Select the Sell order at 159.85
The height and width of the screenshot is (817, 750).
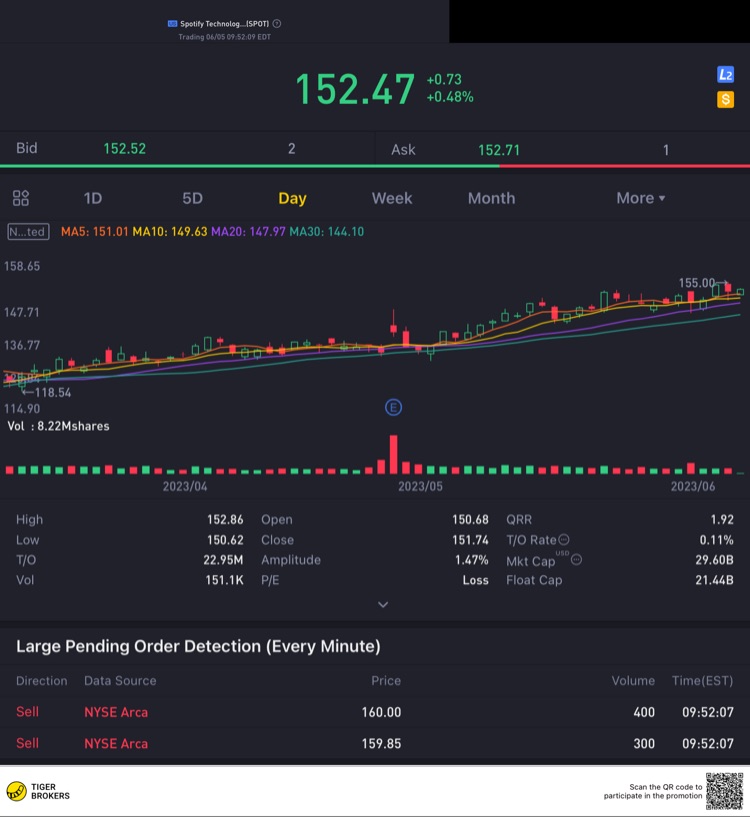[x=375, y=743]
